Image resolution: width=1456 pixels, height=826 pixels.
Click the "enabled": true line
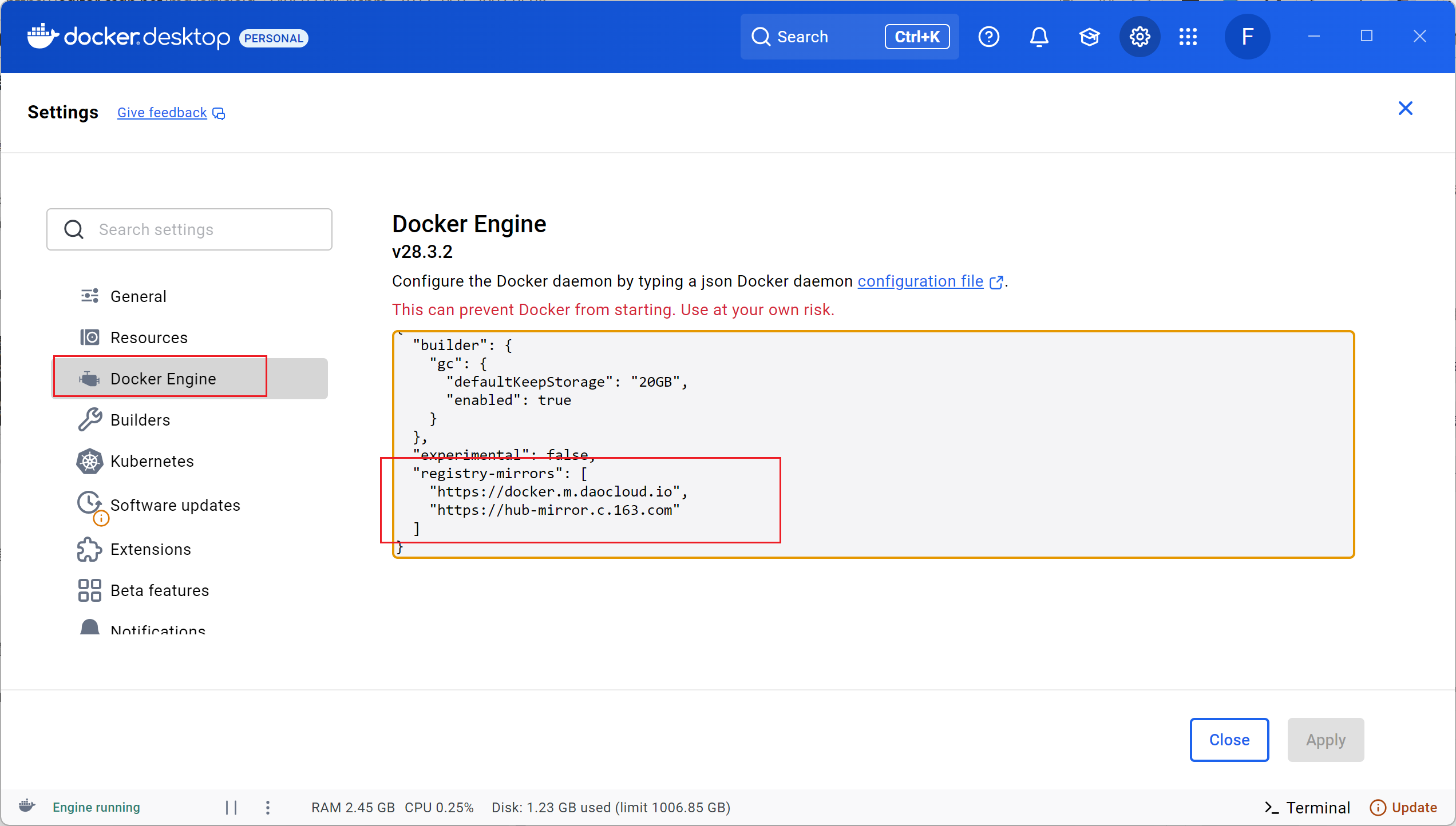[508, 400]
